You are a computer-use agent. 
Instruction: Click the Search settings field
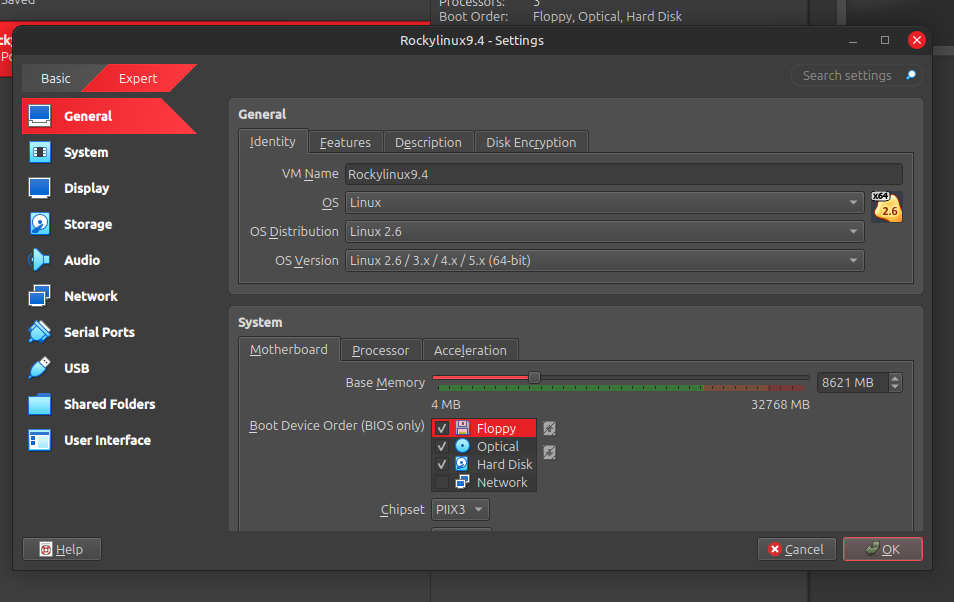click(847, 75)
